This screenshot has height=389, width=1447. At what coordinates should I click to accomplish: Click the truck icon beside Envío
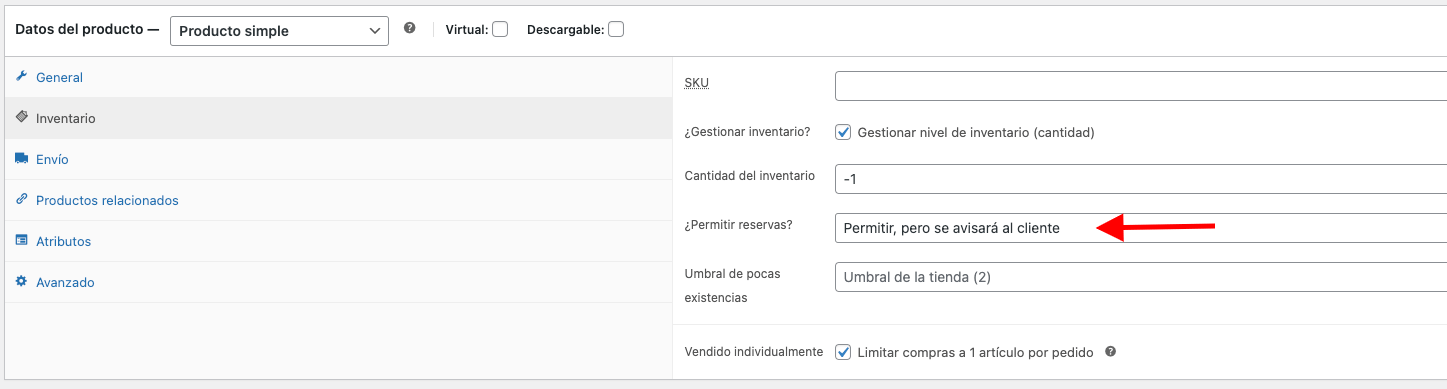pyautogui.click(x=21, y=158)
